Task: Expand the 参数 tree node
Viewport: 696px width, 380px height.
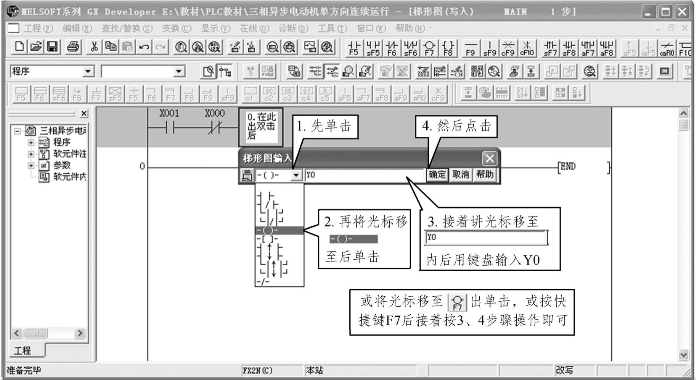Action: pos(31,165)
